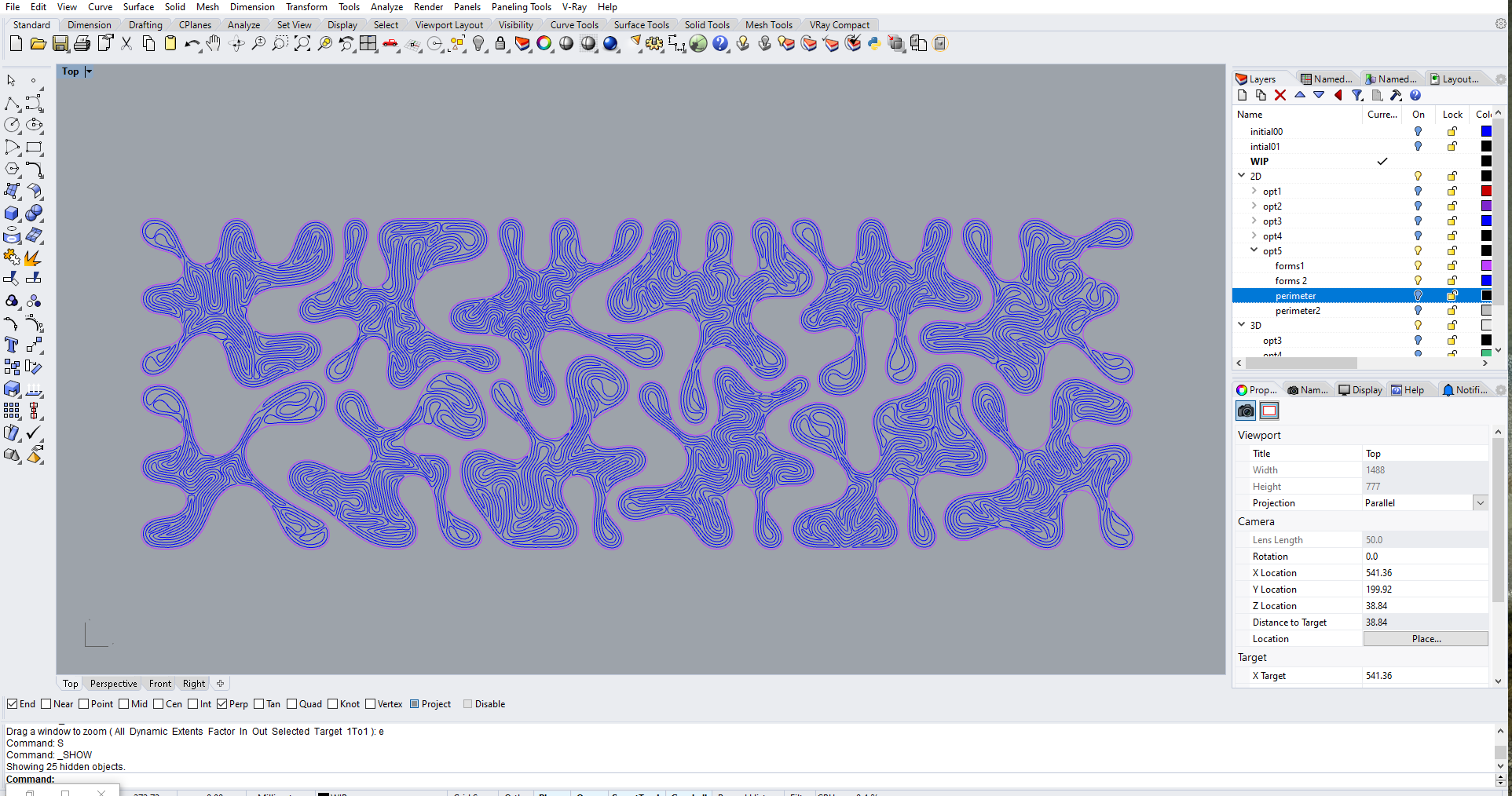Toggle visibility bulb of initial00 layer
Viewport: 1512px width, 796px height.
tap(1419, 132)
